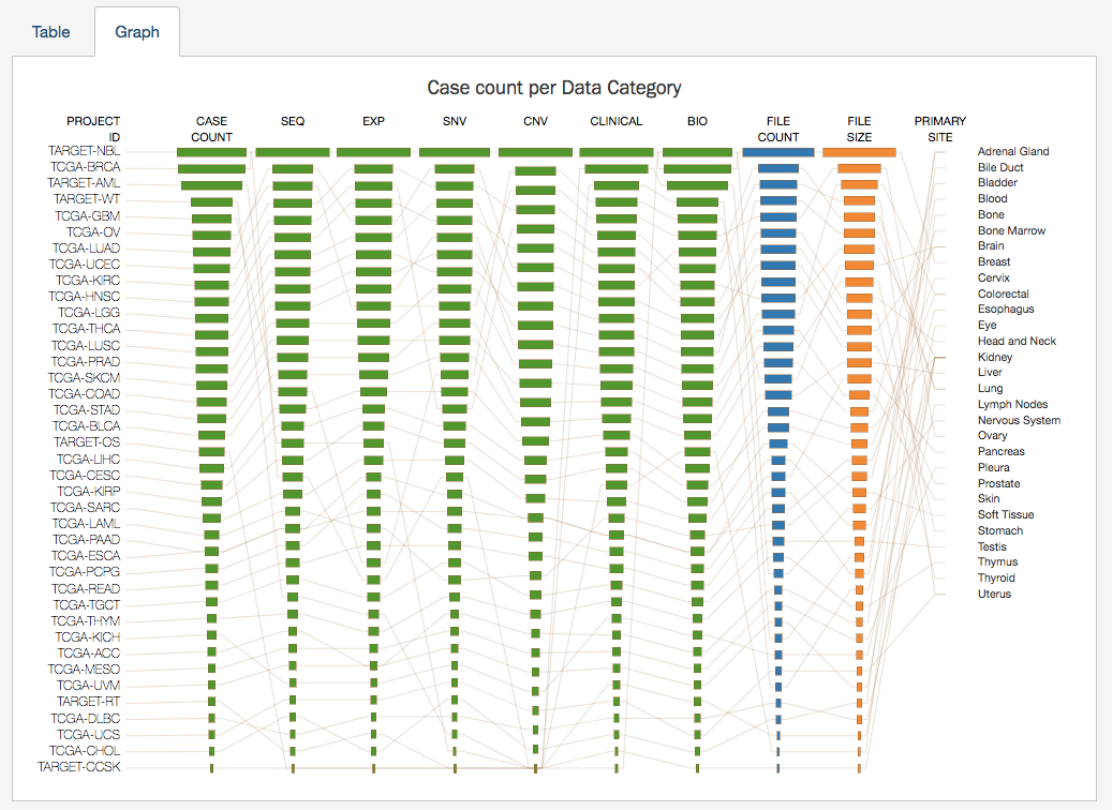Click the green Case Count bar for TCGA-BRCA
The width and height of the screenshot is (1112, 810).
pos(212,169)
